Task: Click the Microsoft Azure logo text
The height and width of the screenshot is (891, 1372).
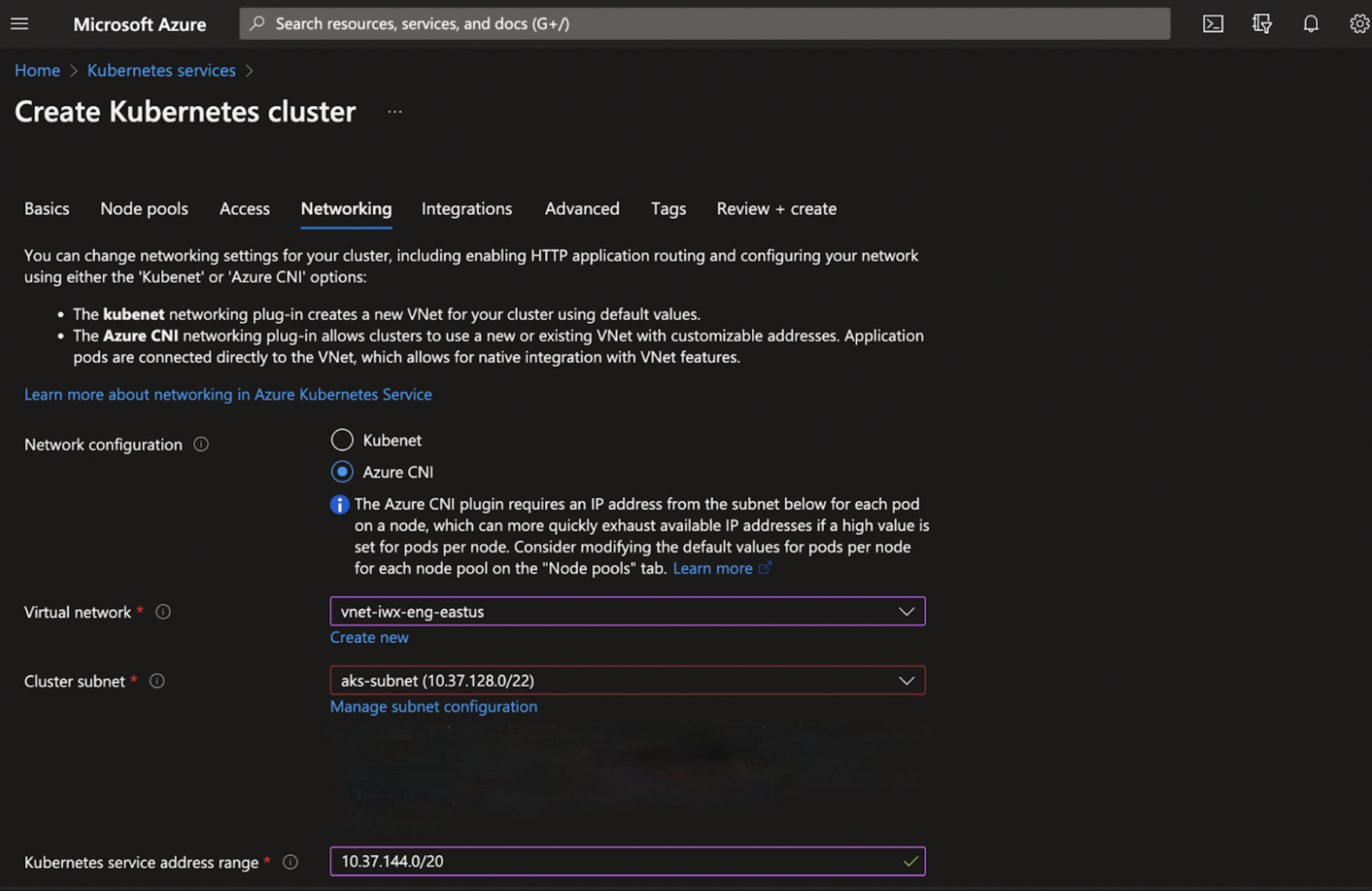Action: [x=140, y=24]
